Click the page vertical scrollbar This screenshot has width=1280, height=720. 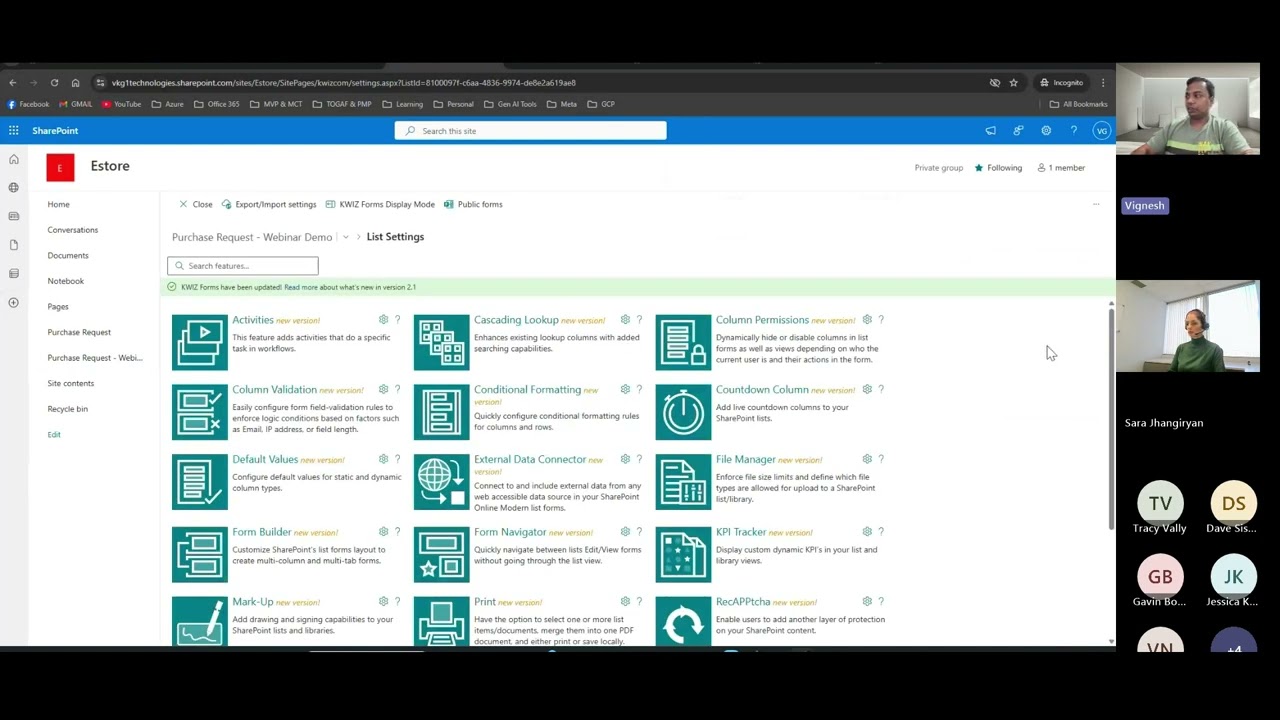1111,420
